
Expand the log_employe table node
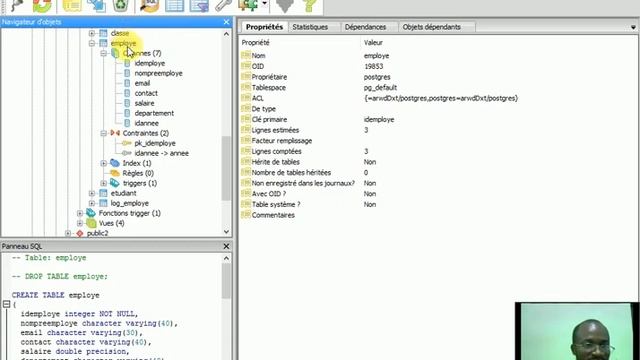tap(92, 203)
